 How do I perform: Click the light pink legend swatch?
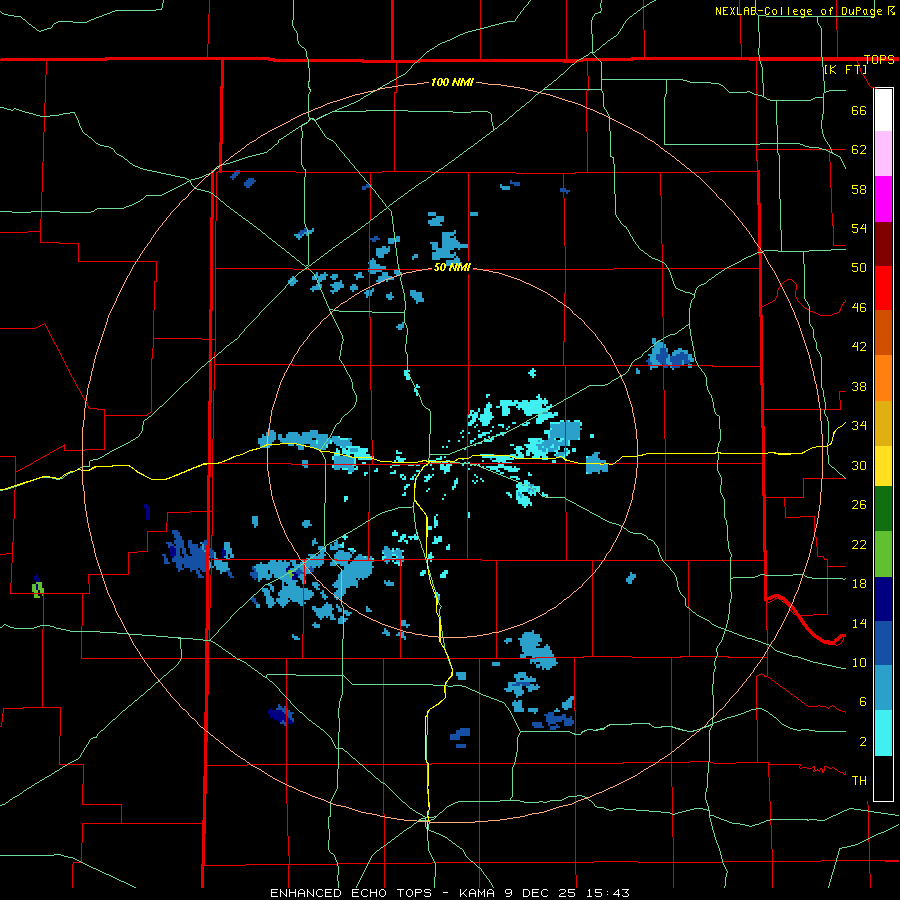(x=883, y=153)
